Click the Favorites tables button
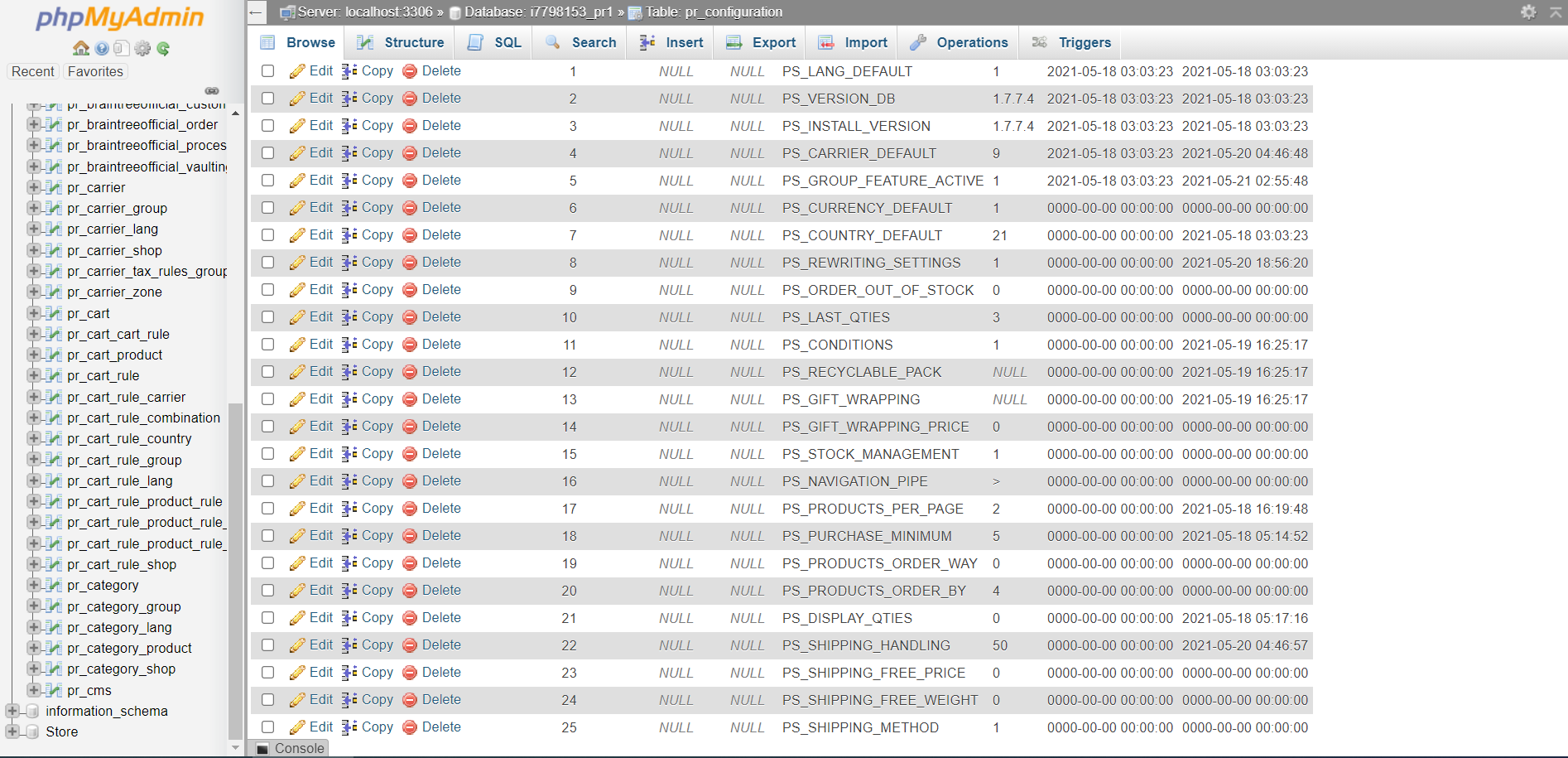The image size is (1568, 758). click(95, 71)
